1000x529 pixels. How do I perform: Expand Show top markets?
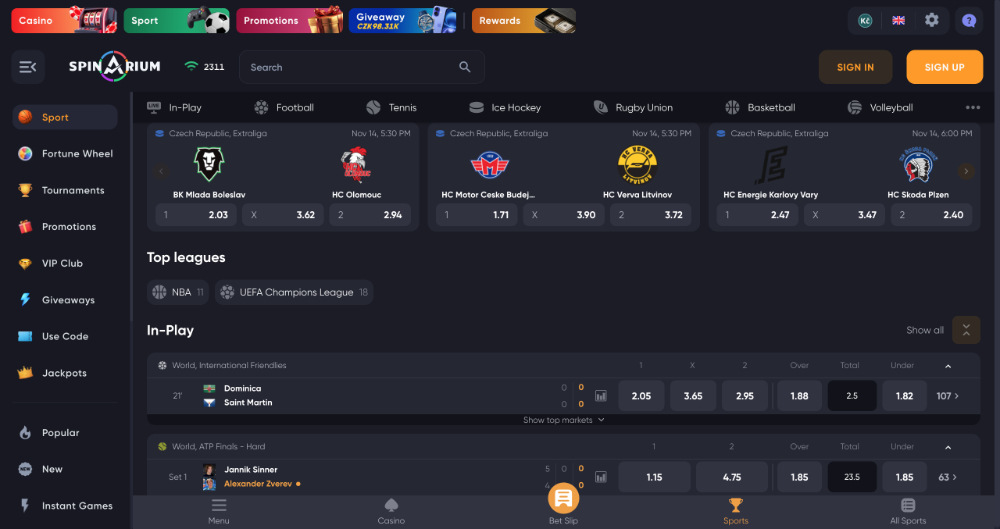[x=564, y=420]
